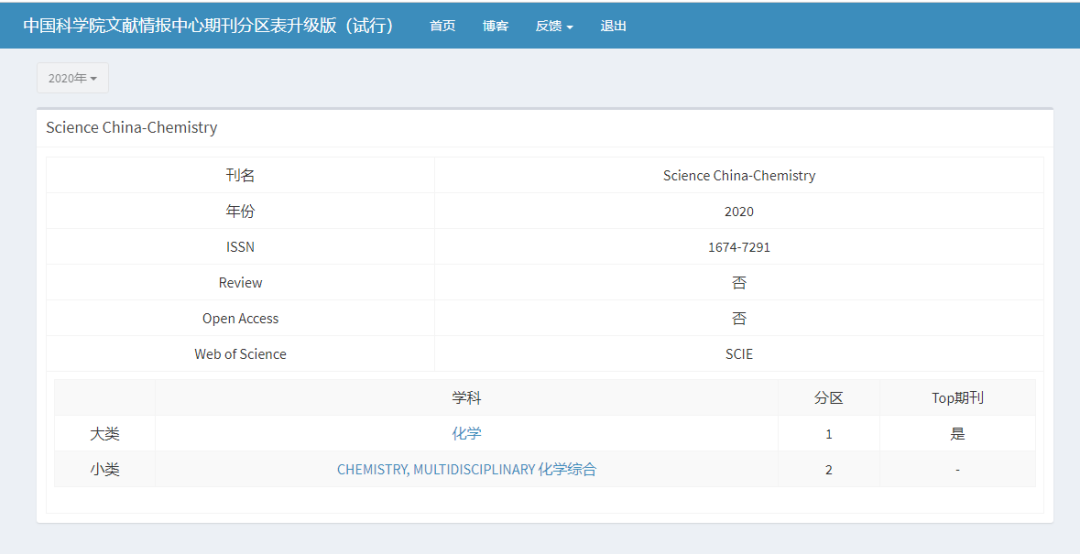The width and height of the screenshot is (1080, 554).
Task: Expand the 反馈 menu in the navbar
Action: tap(554, 25)
